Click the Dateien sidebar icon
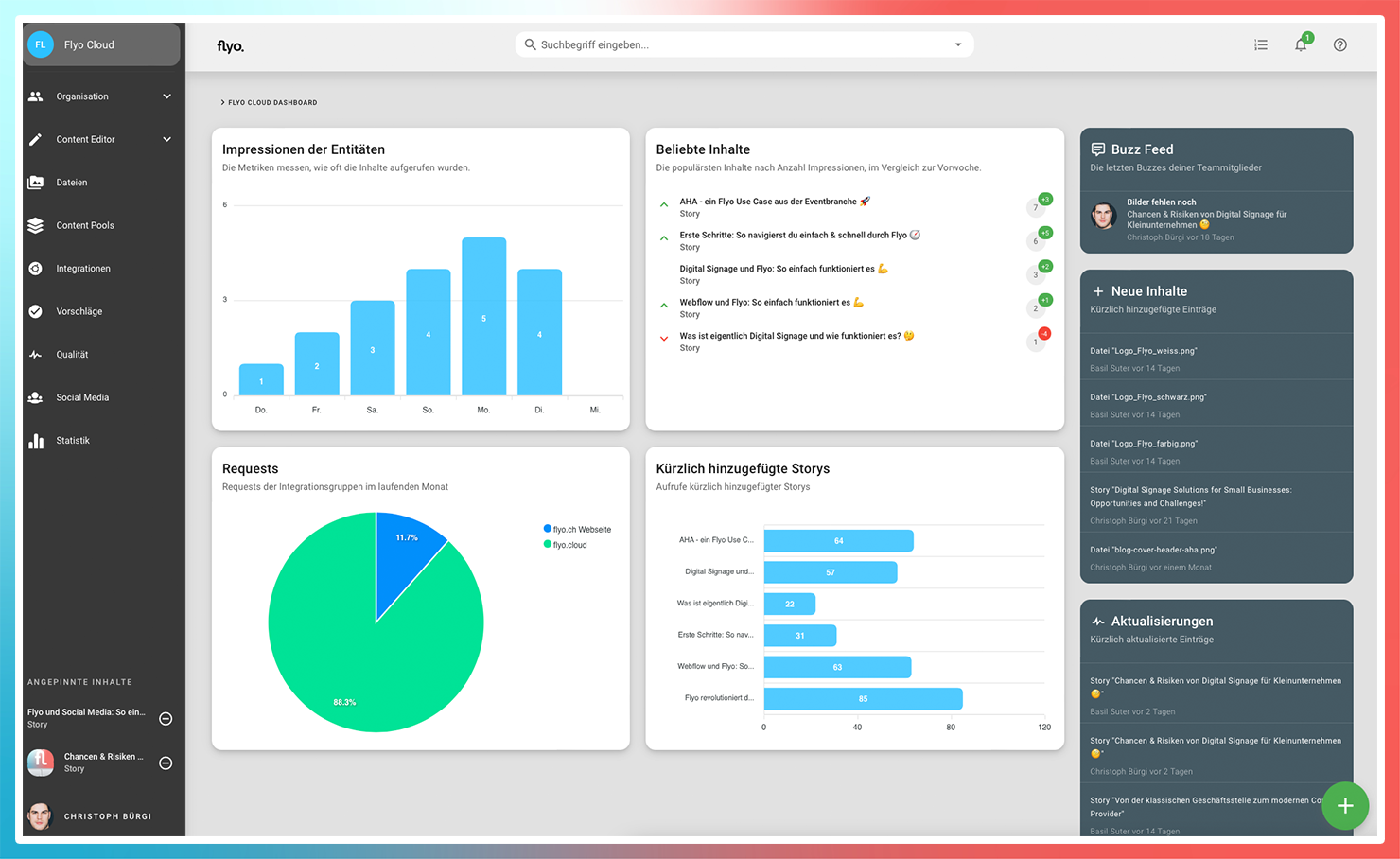1400x859 pixels. click(36, 183)
